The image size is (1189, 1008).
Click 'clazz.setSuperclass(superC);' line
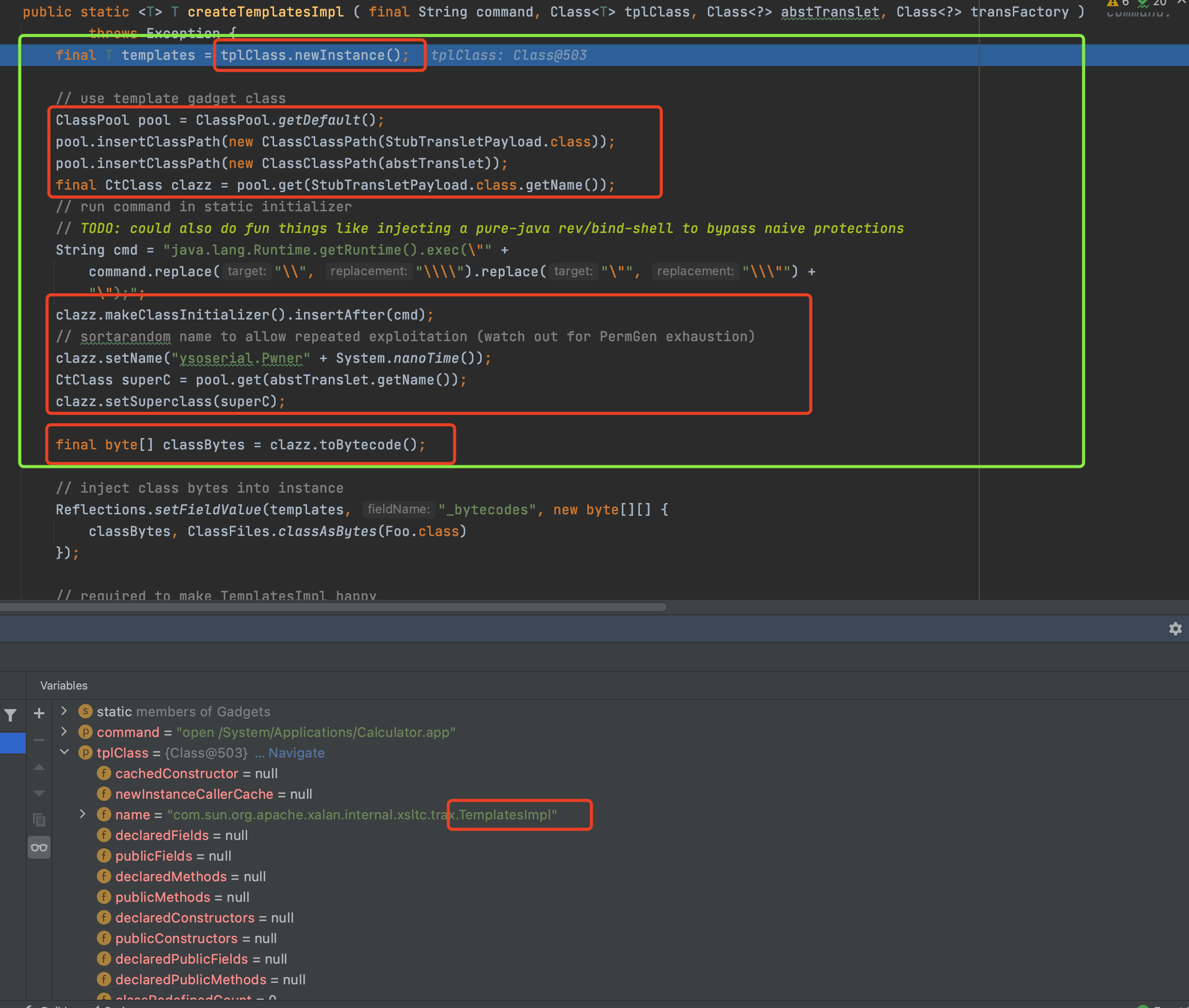point(170,402)
